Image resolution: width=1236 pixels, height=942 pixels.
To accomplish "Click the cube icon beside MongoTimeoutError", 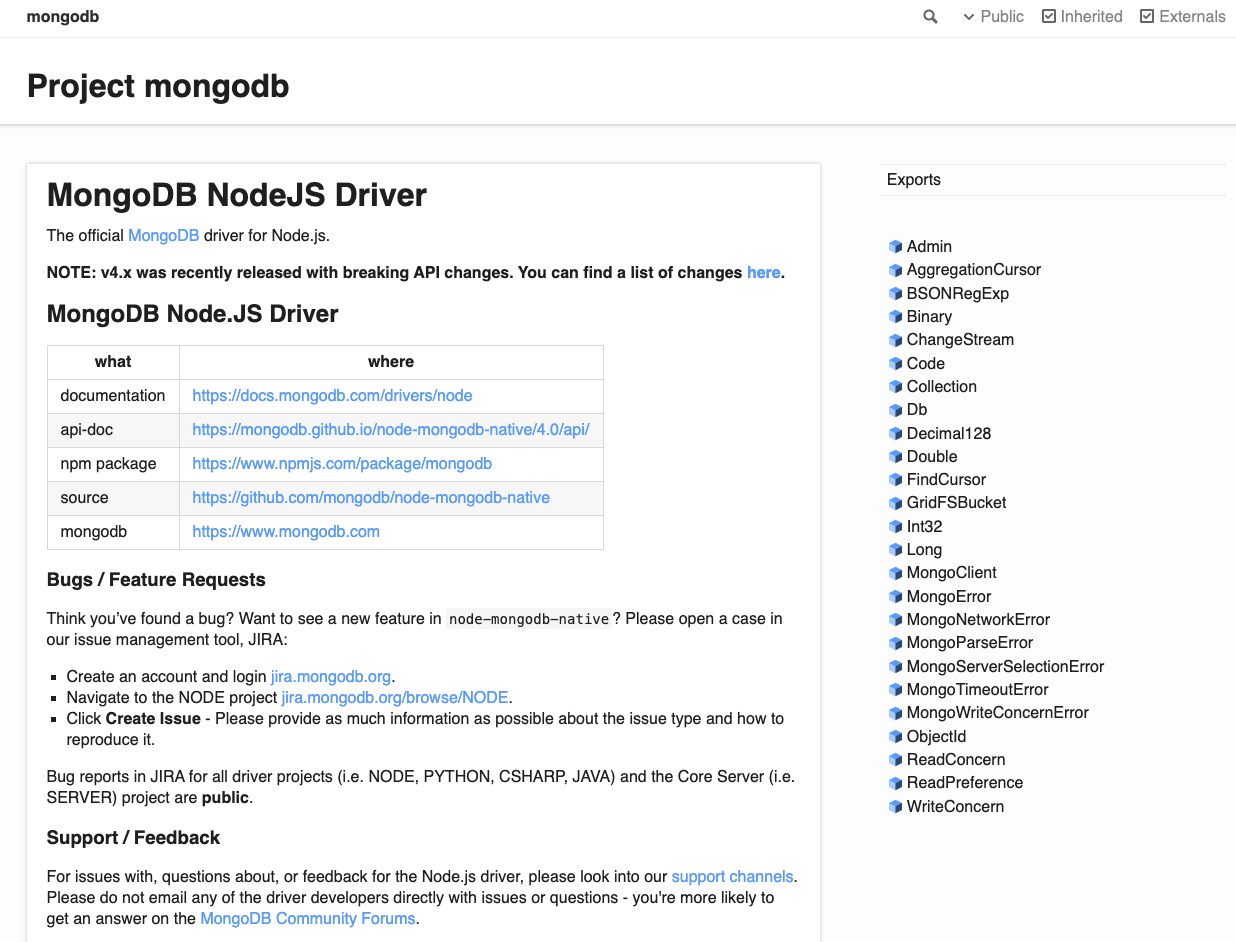I will (896, 690).
